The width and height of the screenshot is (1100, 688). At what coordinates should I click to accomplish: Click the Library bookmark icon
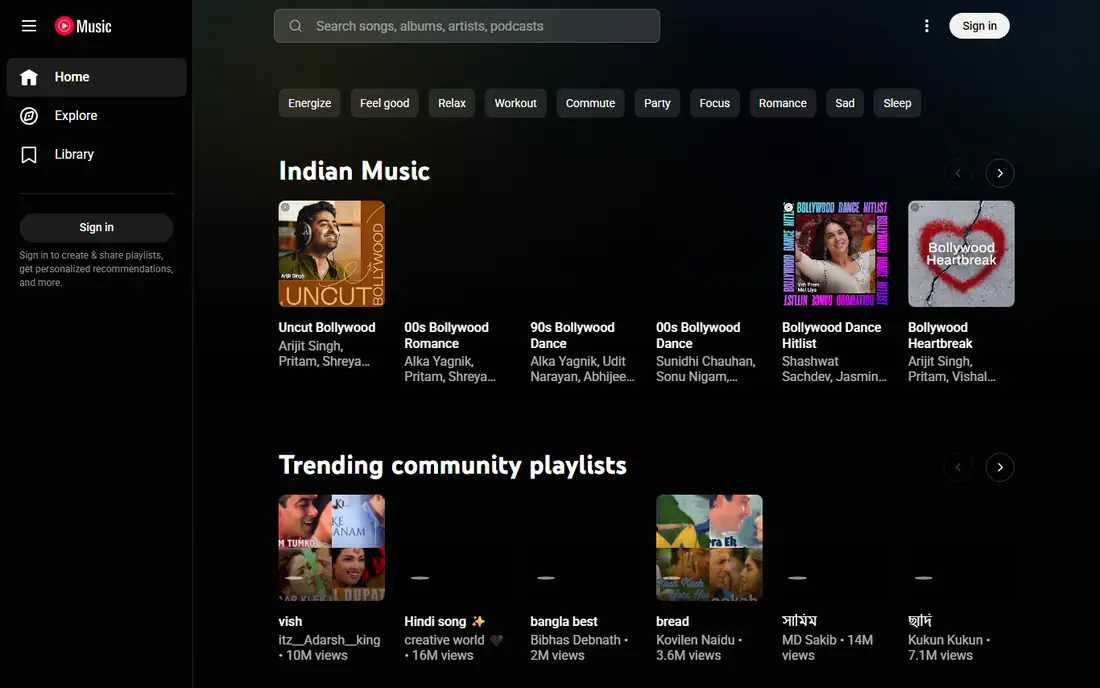coord(29,154)
